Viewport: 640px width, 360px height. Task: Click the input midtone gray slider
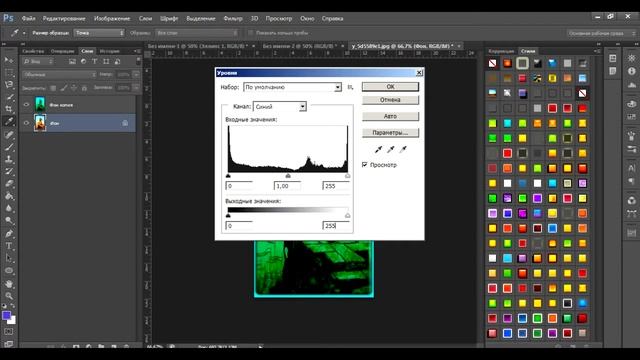(288, 176)
